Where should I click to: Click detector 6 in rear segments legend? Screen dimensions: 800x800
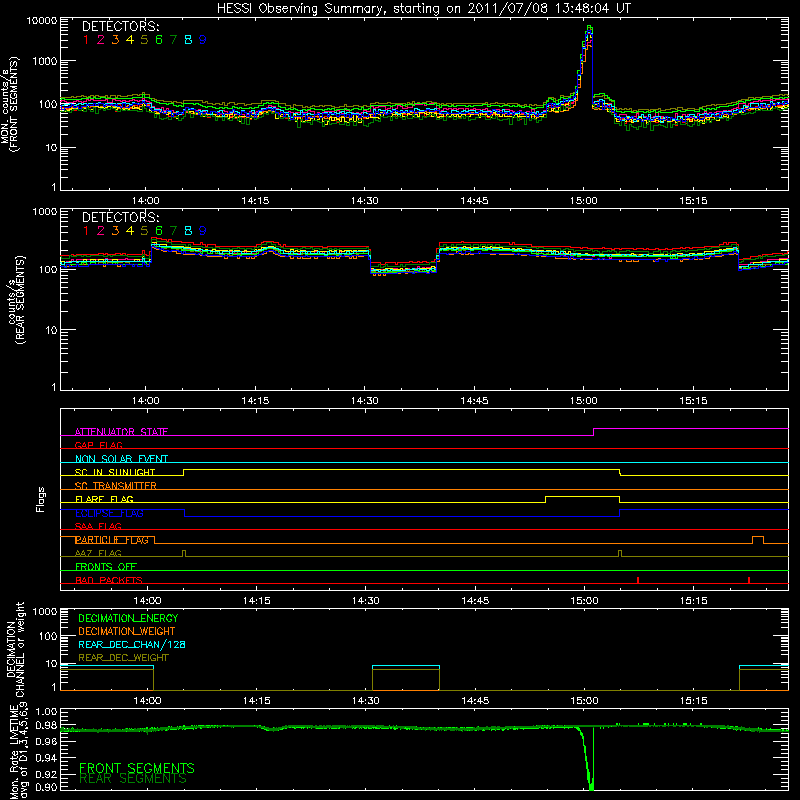pos(159,231)
